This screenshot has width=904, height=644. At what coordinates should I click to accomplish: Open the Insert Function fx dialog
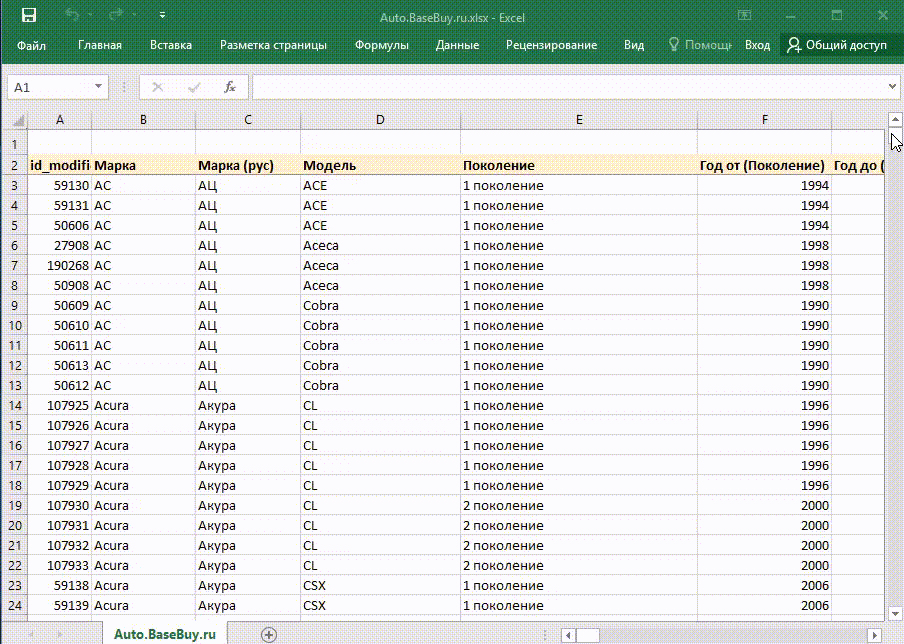(229, 87)
